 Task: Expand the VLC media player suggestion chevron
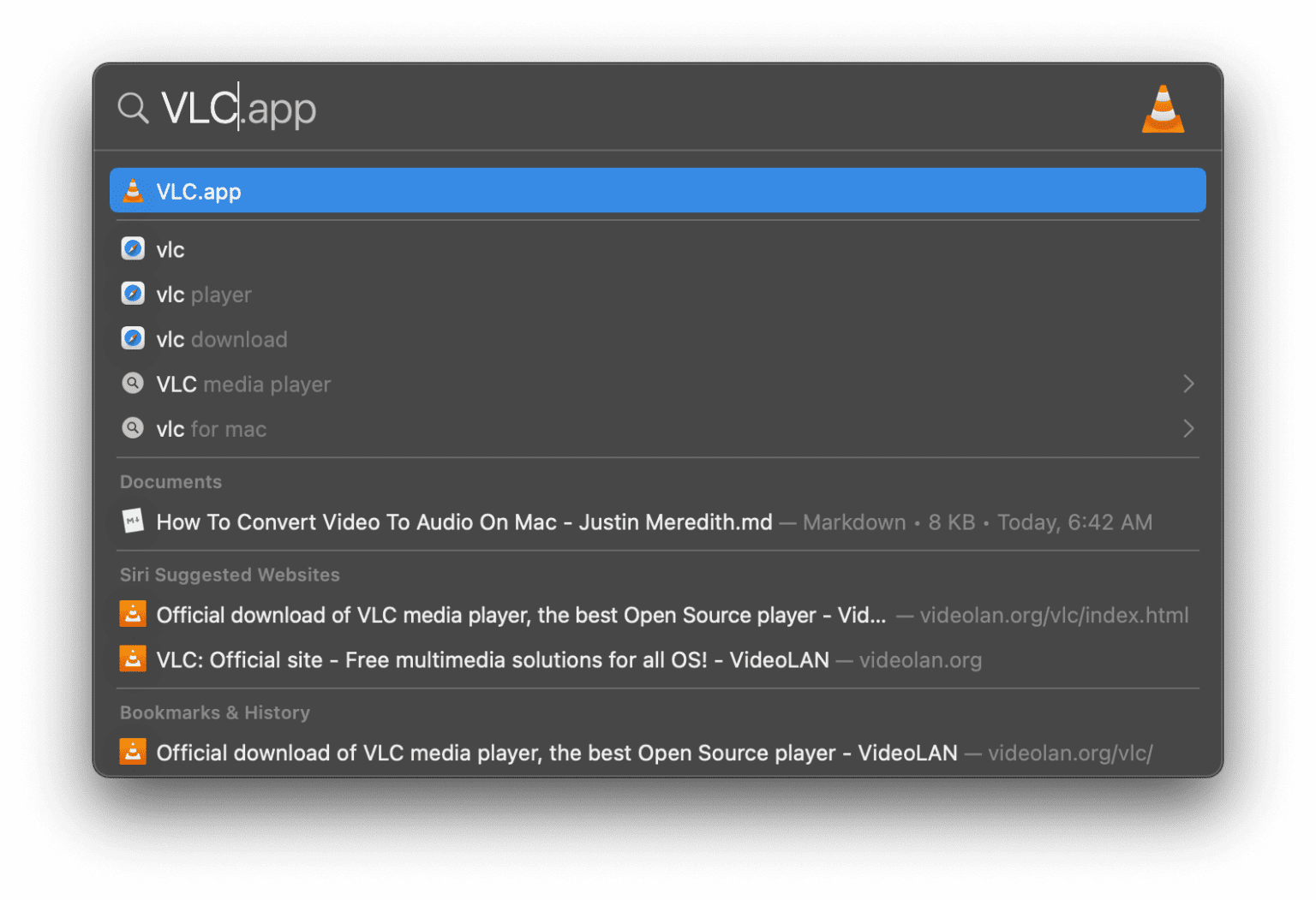1189,384
